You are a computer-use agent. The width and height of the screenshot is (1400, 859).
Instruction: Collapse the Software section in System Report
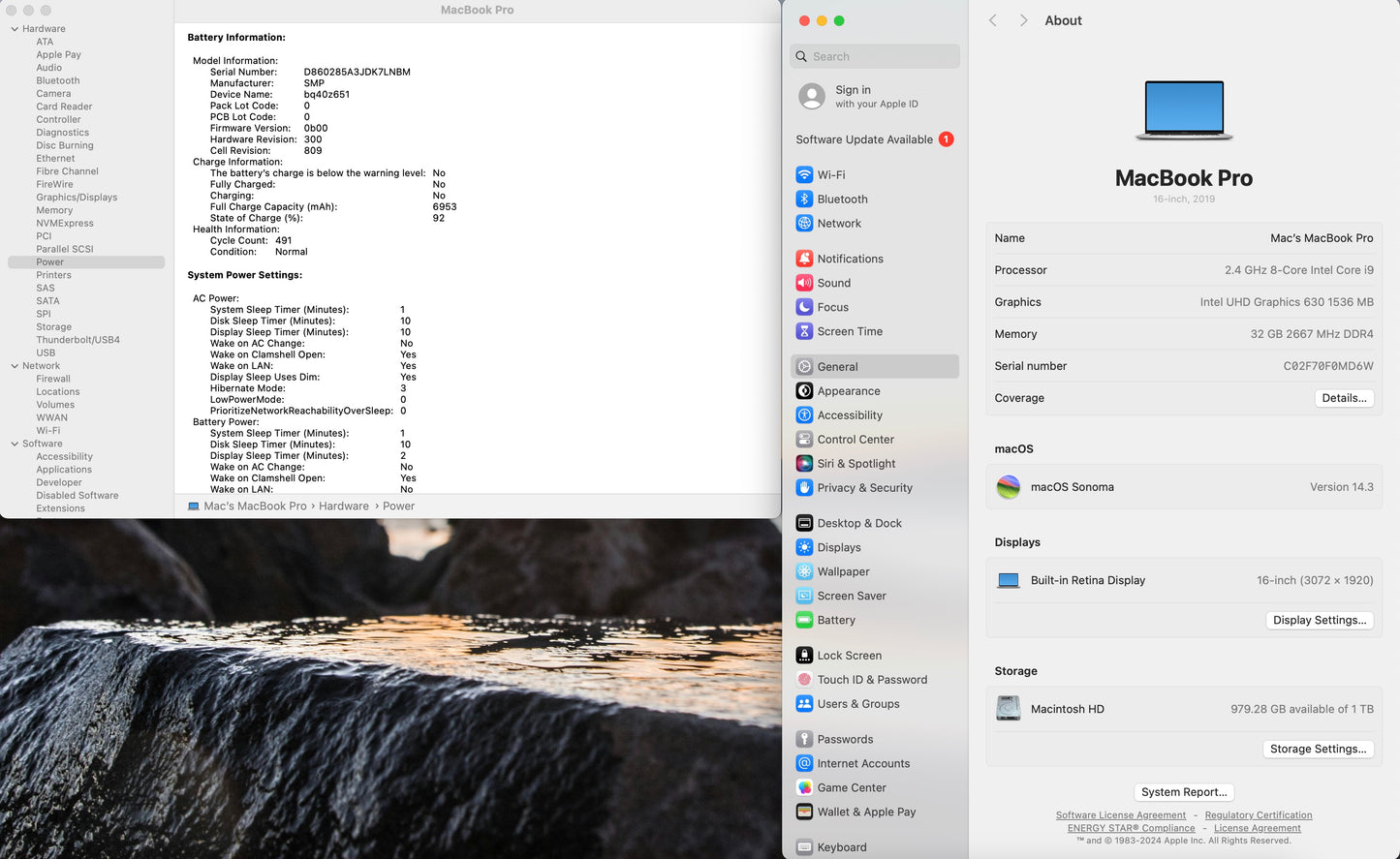pos(15,444)
